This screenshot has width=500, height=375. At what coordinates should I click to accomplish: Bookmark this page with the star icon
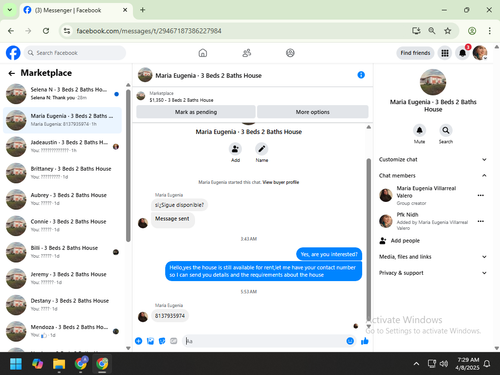point(448,31)
